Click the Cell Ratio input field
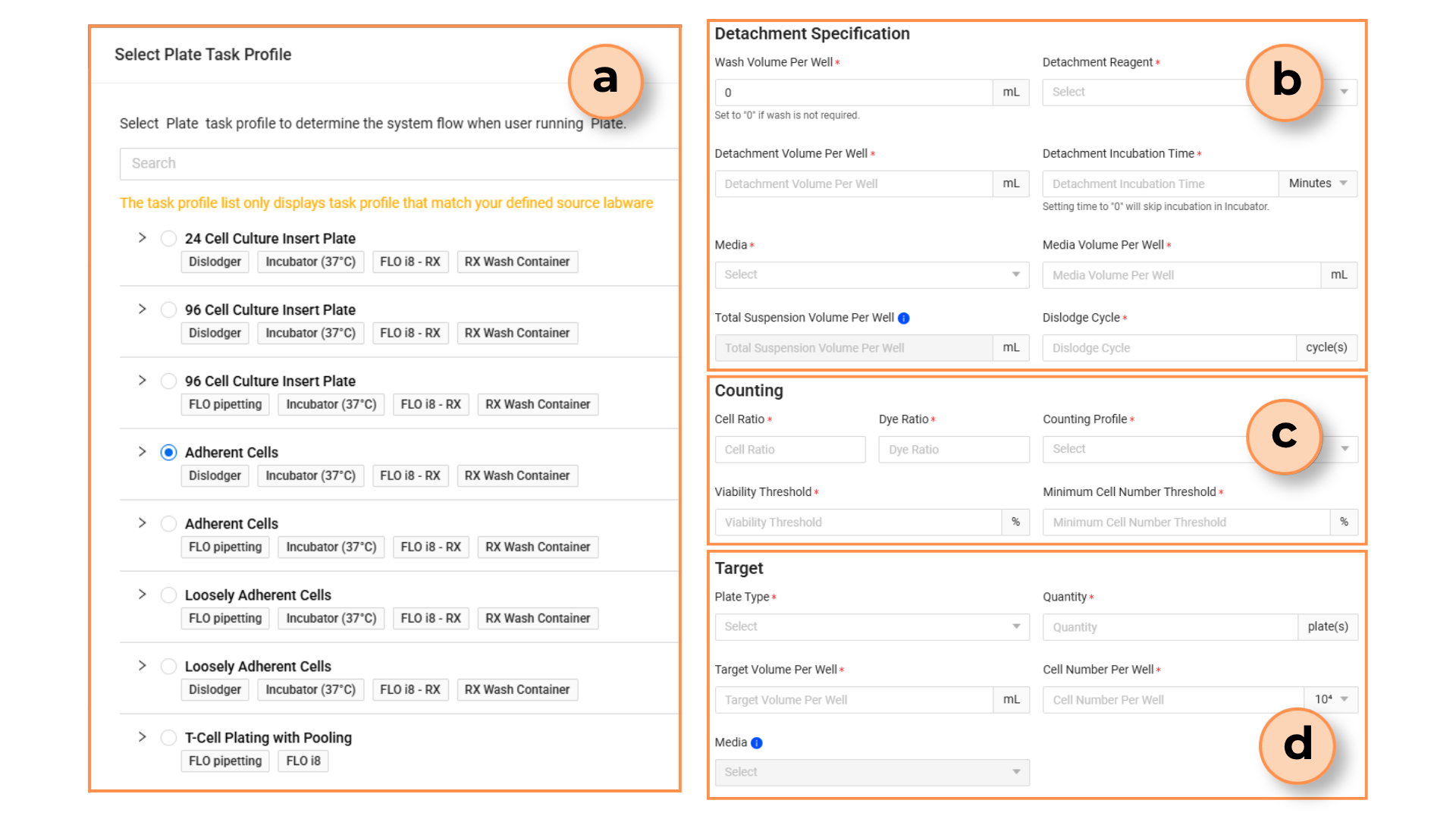Viewport: 1456px width, 819px height. 790,450
